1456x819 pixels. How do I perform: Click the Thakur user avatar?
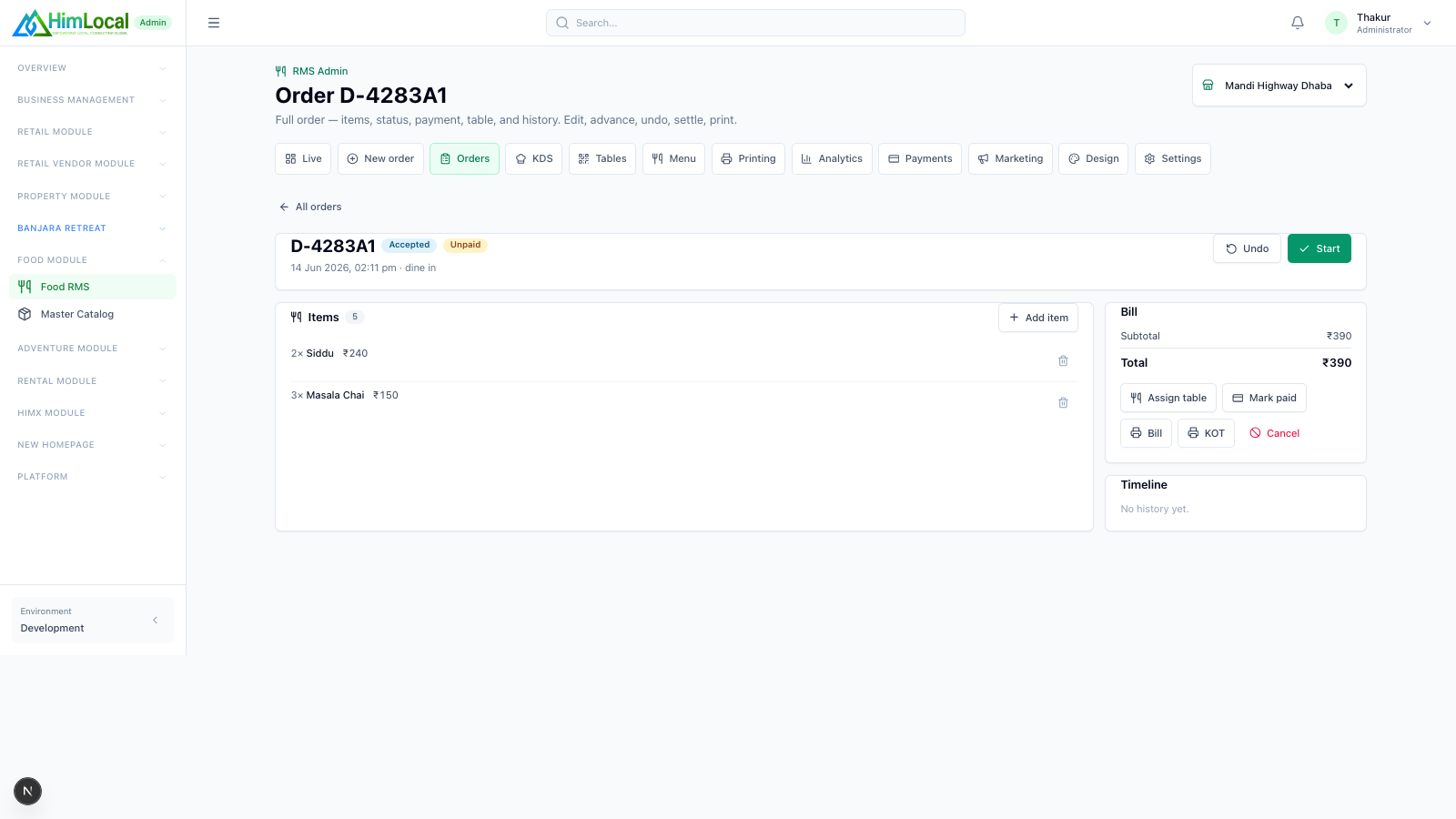1336,23
